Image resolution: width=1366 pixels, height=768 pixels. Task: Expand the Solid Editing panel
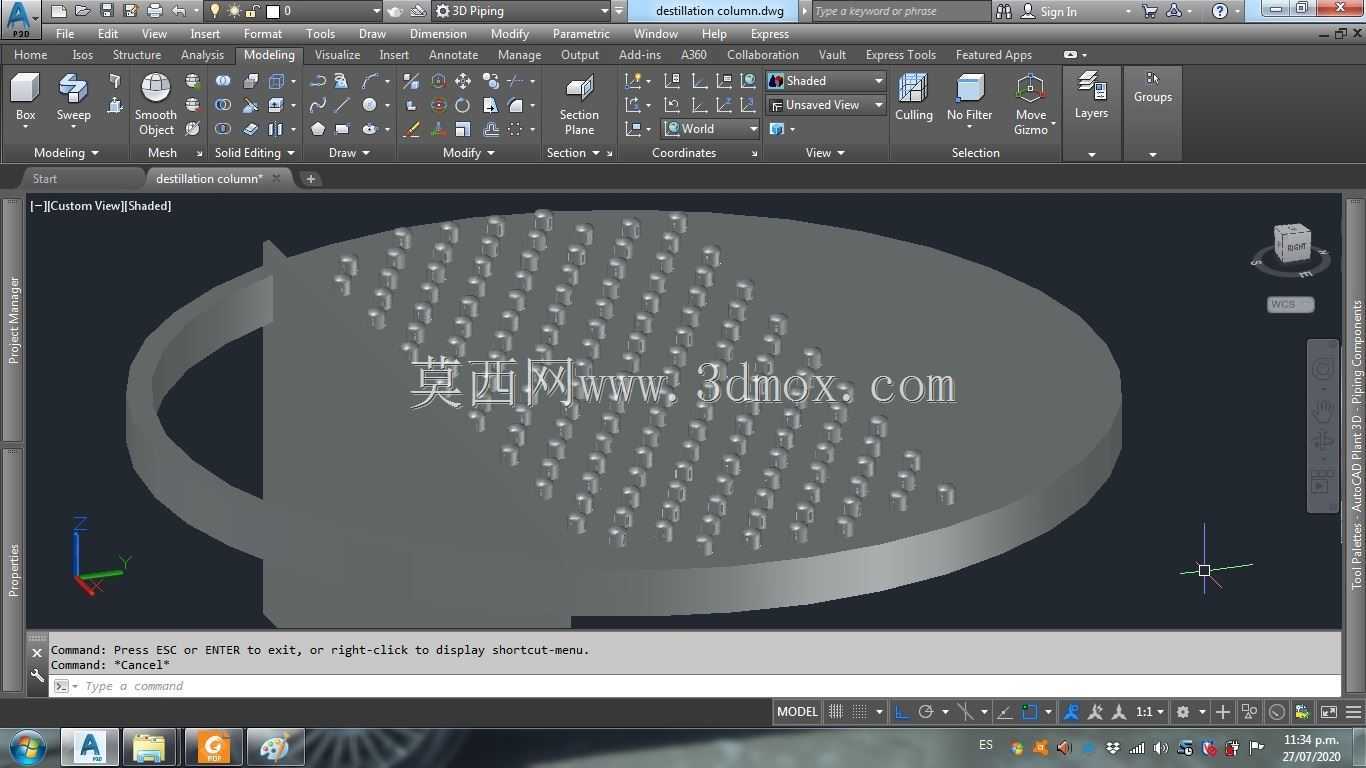click(x=254, y=153)
